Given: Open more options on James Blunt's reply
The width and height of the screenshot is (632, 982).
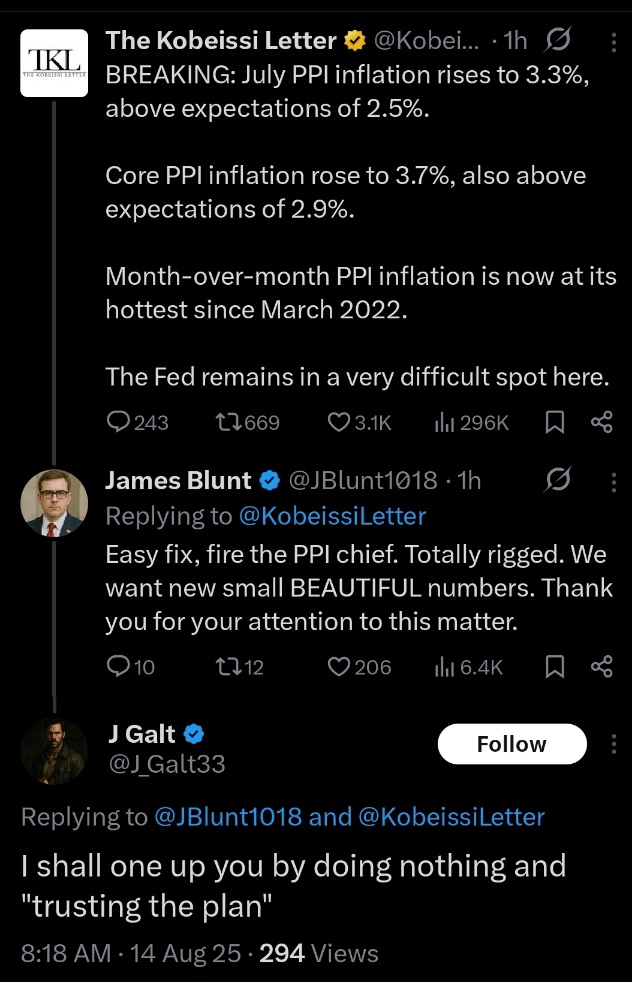Looking at the screenshot, I should [614, 482].
